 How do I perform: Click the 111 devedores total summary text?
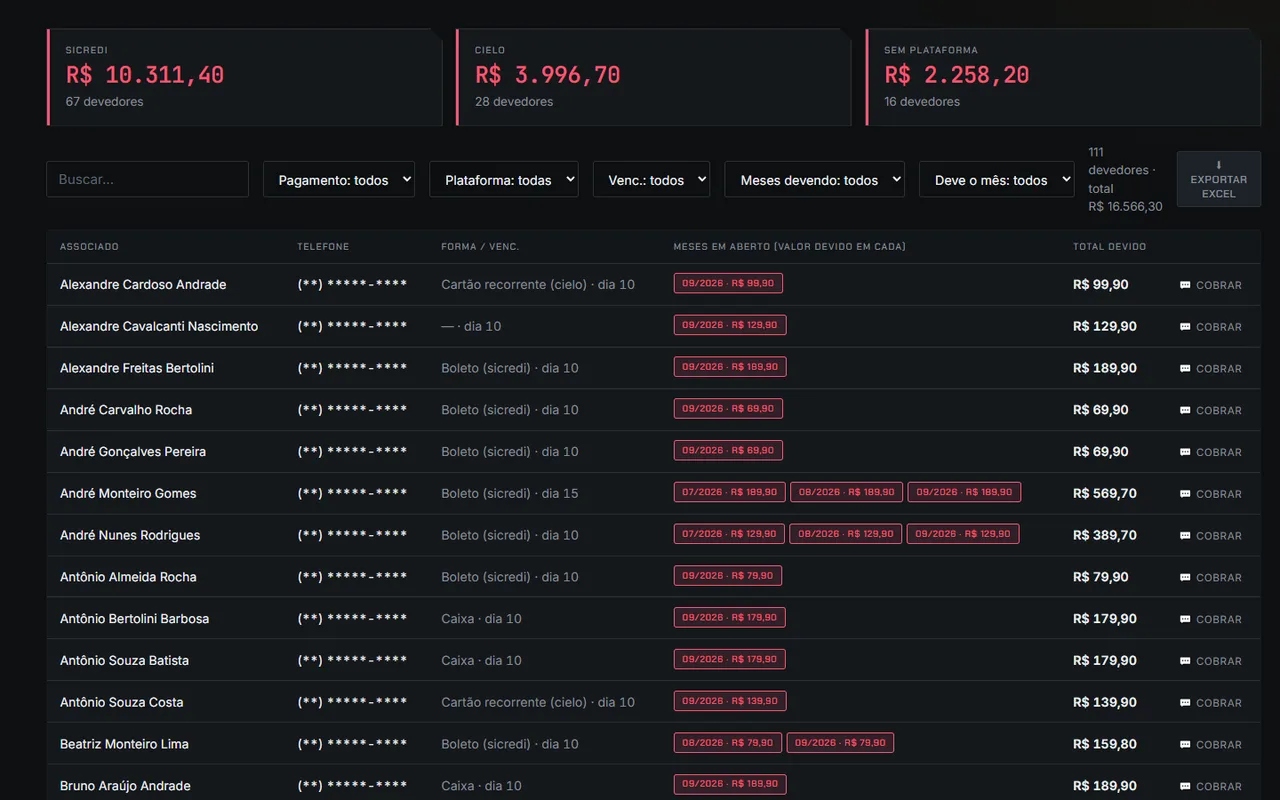point(1125,179)
